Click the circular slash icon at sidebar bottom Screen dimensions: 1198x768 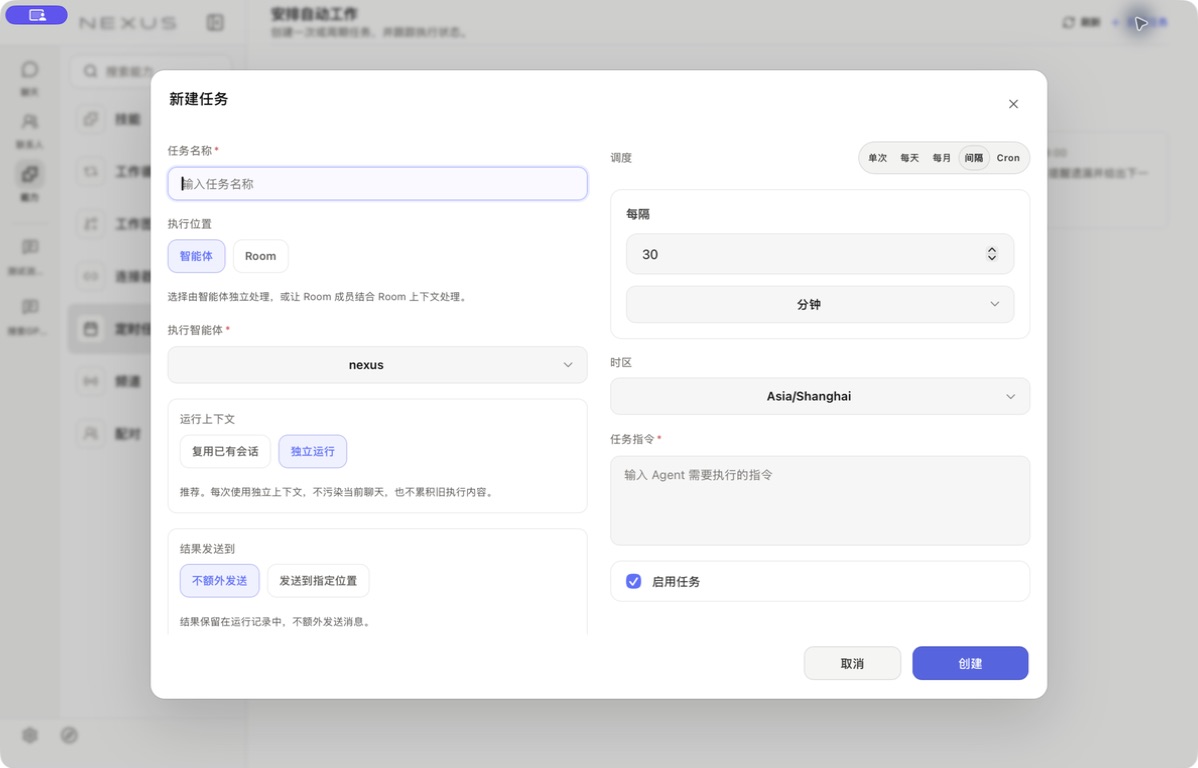click(x=70, y=735)
